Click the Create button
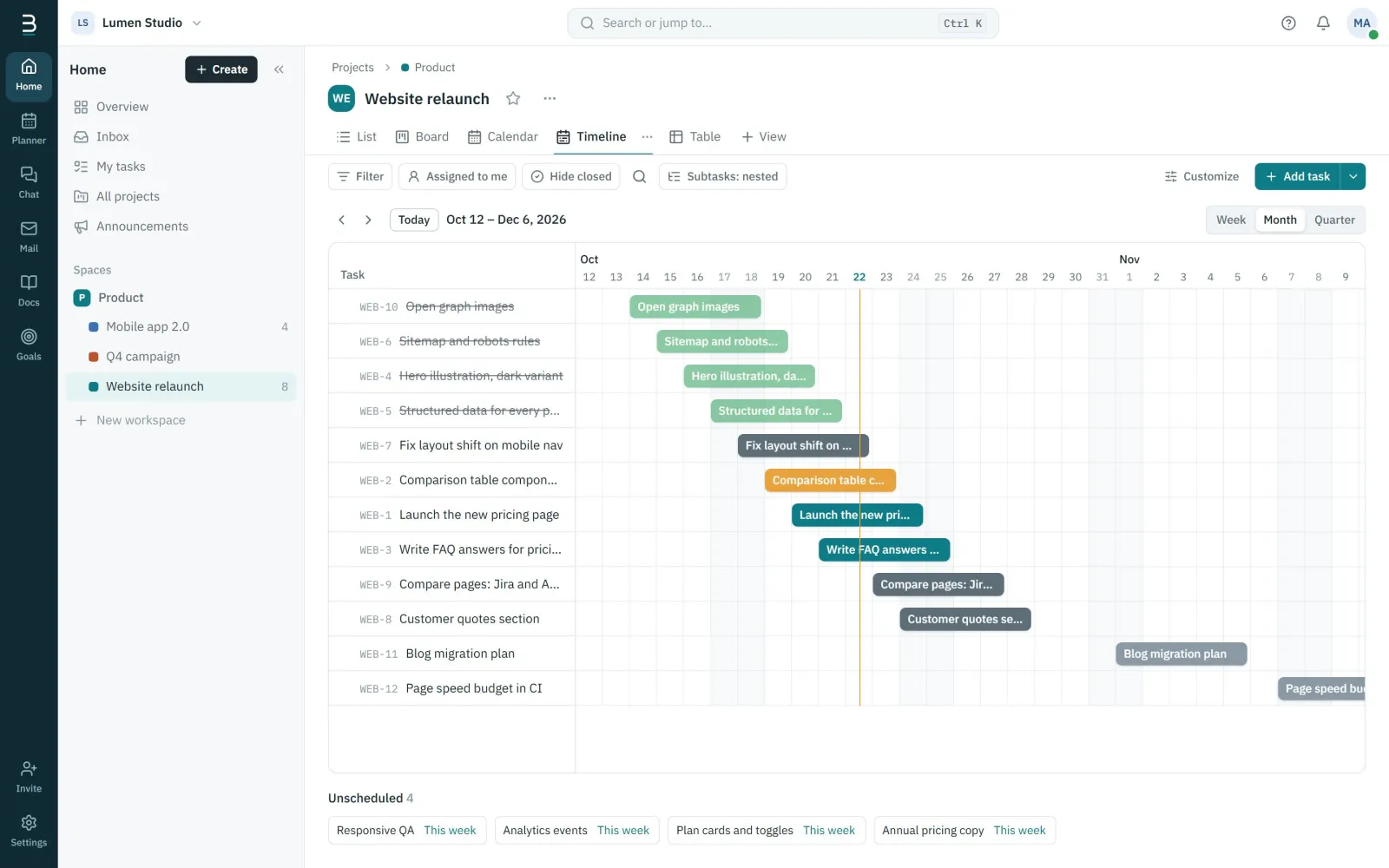1389x868 pixels. 221,69
